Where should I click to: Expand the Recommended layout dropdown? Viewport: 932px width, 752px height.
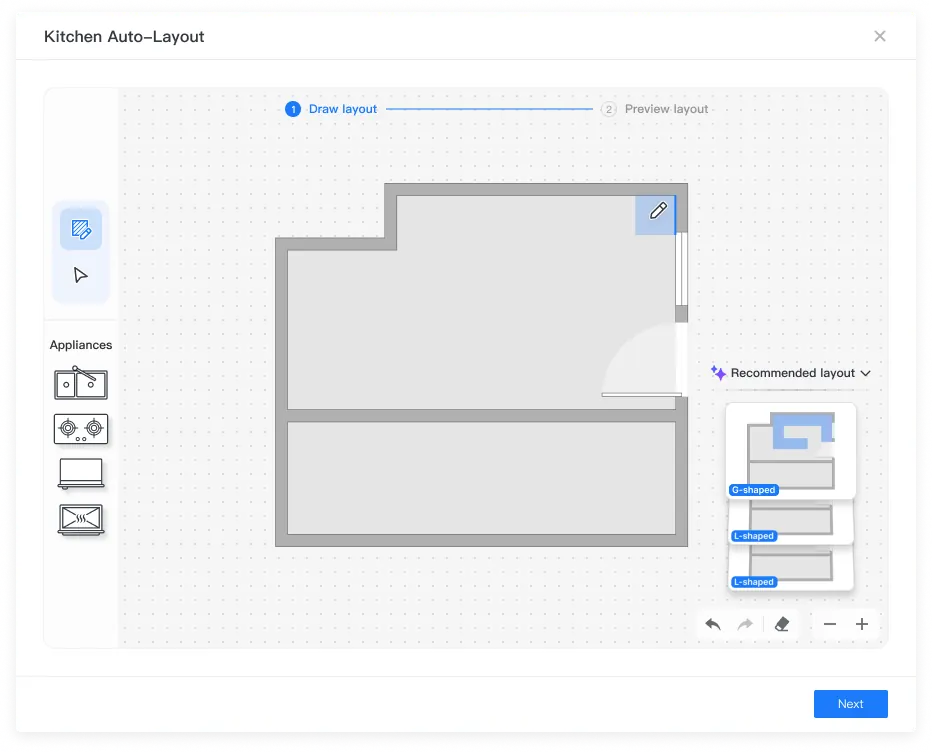pyautogui.click(x=791, y=373)
